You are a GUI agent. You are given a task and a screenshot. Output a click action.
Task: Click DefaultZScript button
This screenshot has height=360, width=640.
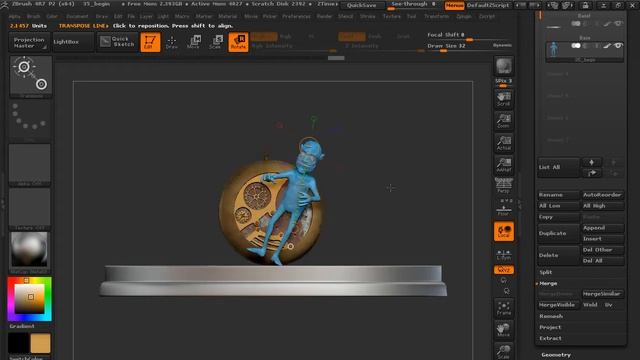click(x=488, y=5)
